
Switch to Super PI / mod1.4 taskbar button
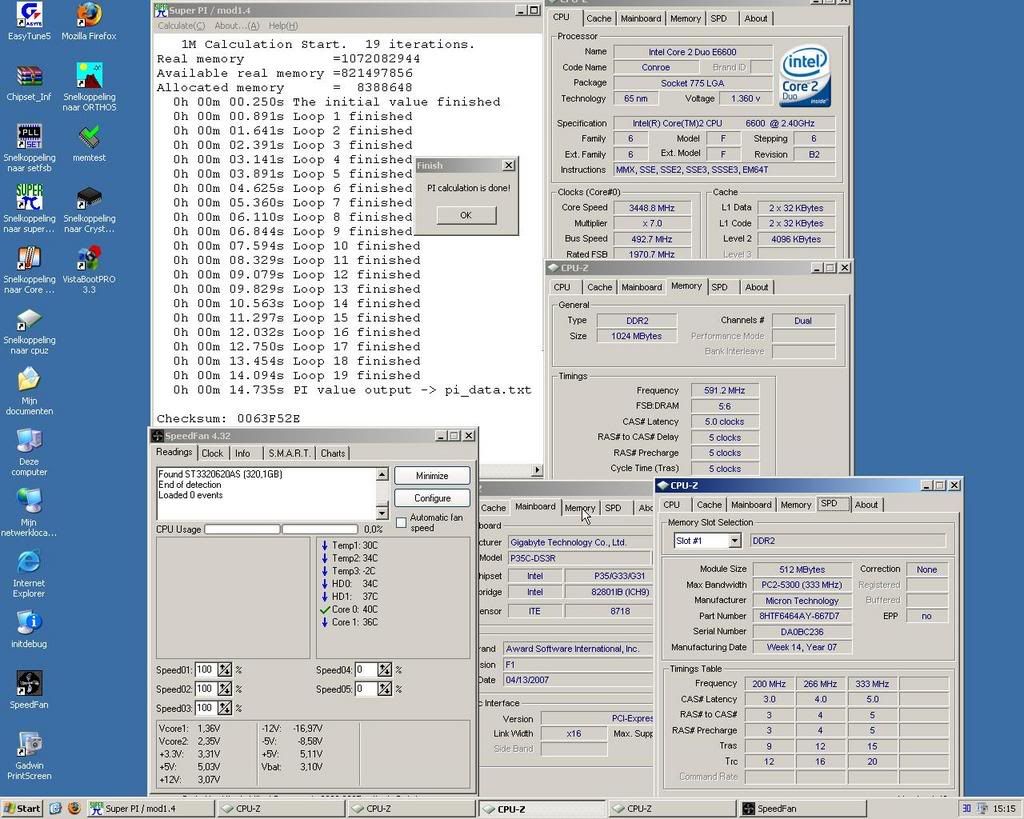click(x=151, y=809)
